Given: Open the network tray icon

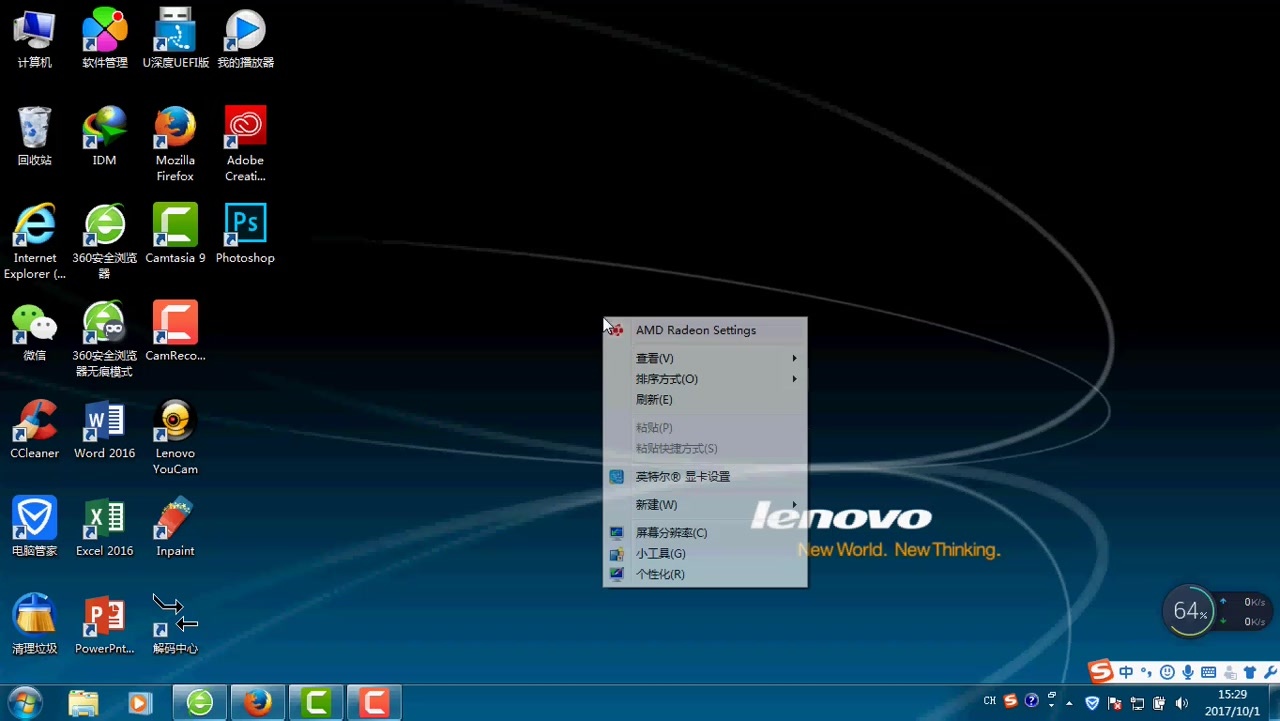Looking at the screenshot, I should [1137, 703].
